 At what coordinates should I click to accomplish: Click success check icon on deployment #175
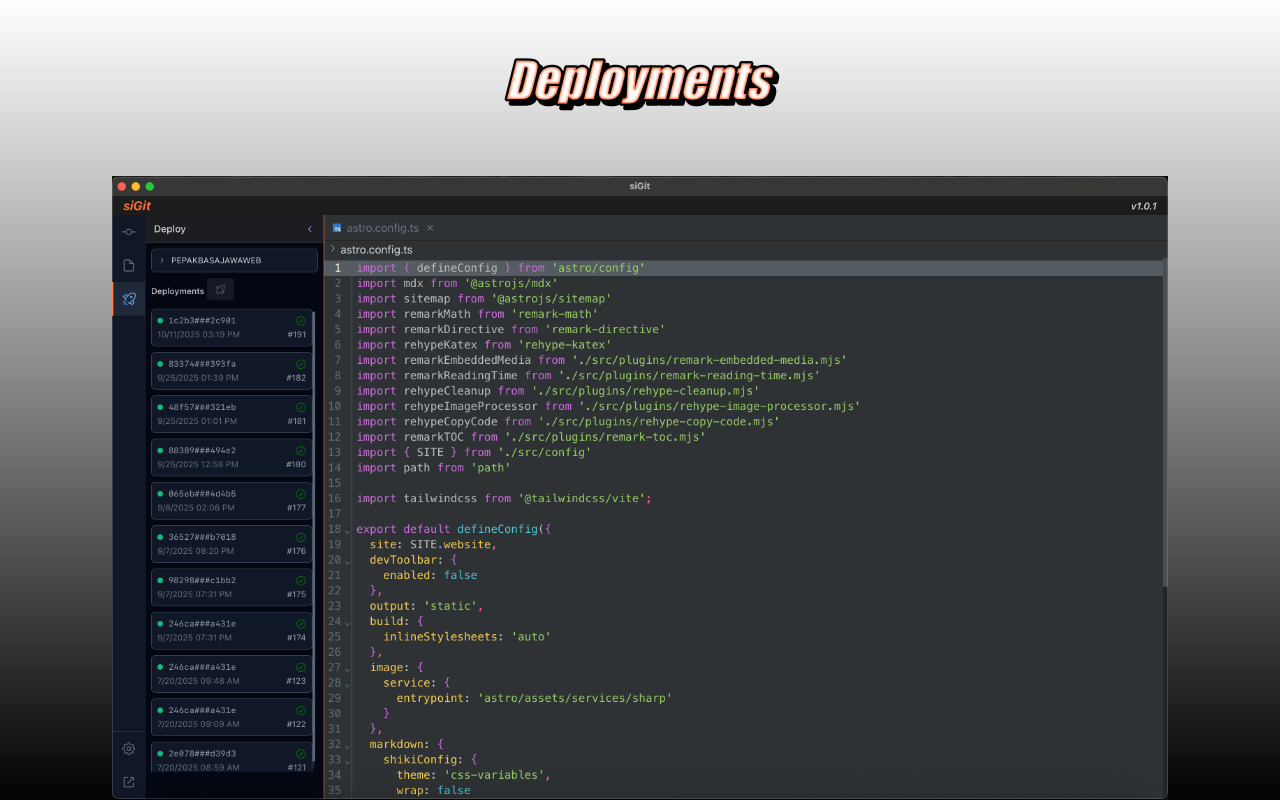pyautogui.click(x=301, y=580)
